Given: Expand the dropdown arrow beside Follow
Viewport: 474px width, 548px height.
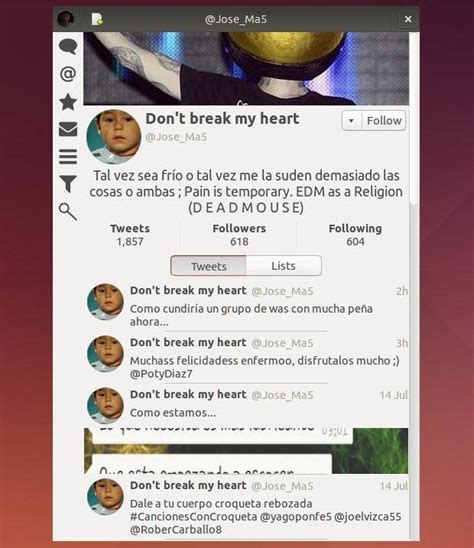Looking at the screenshot, I should pyautogui.click(x=351, y=121).
